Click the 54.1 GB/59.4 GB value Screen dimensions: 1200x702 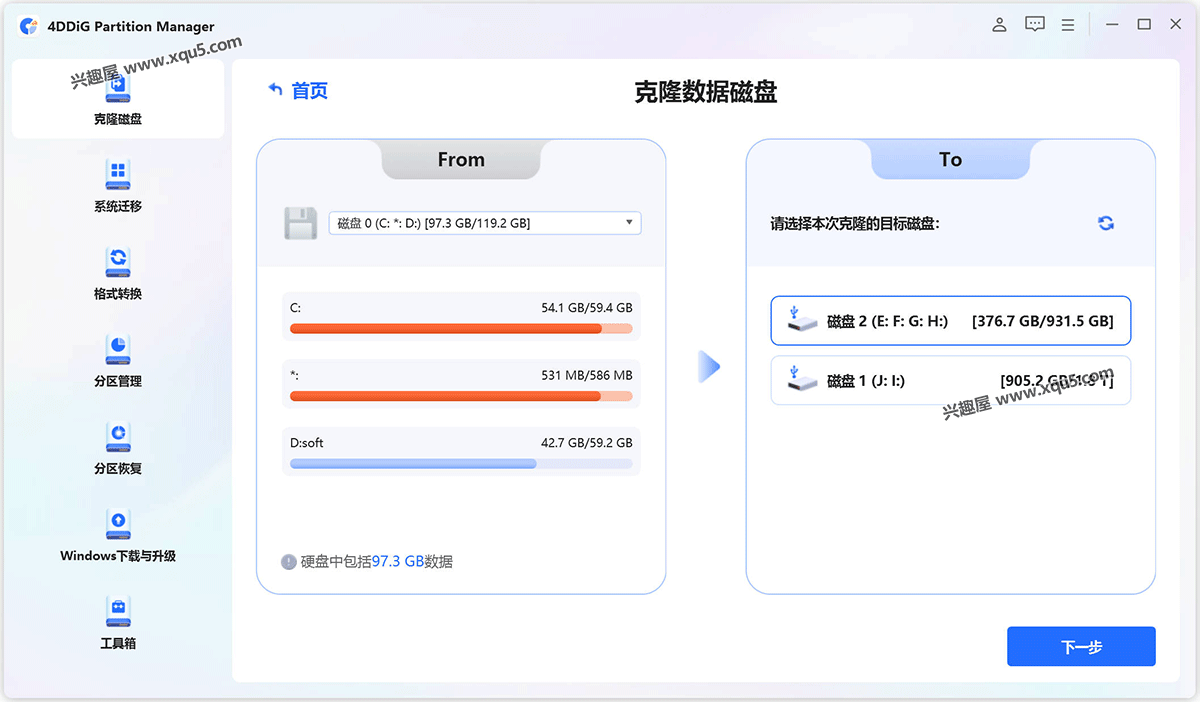(587, 308)
